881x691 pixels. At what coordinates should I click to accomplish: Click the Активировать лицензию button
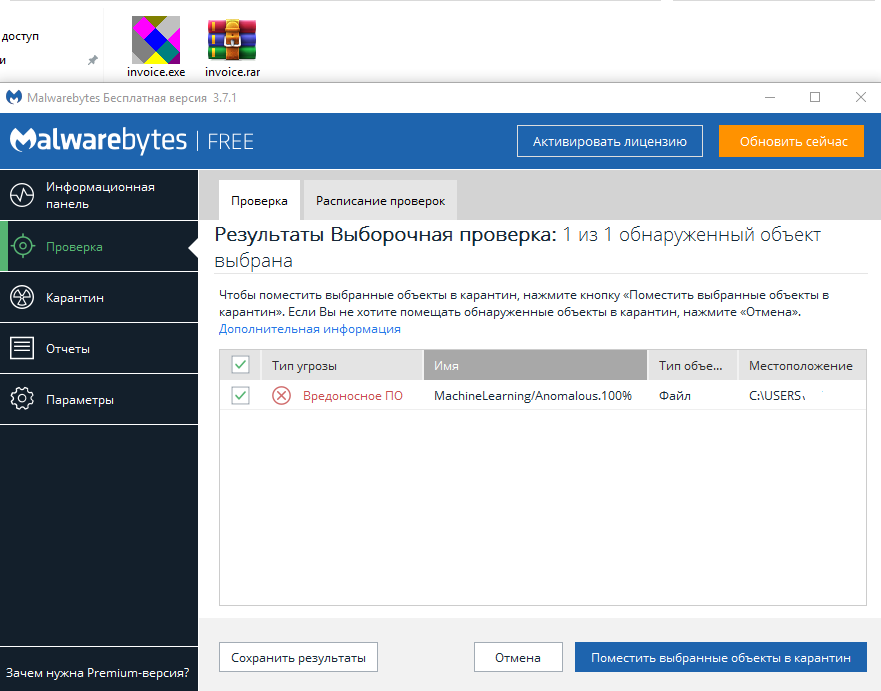610,141
